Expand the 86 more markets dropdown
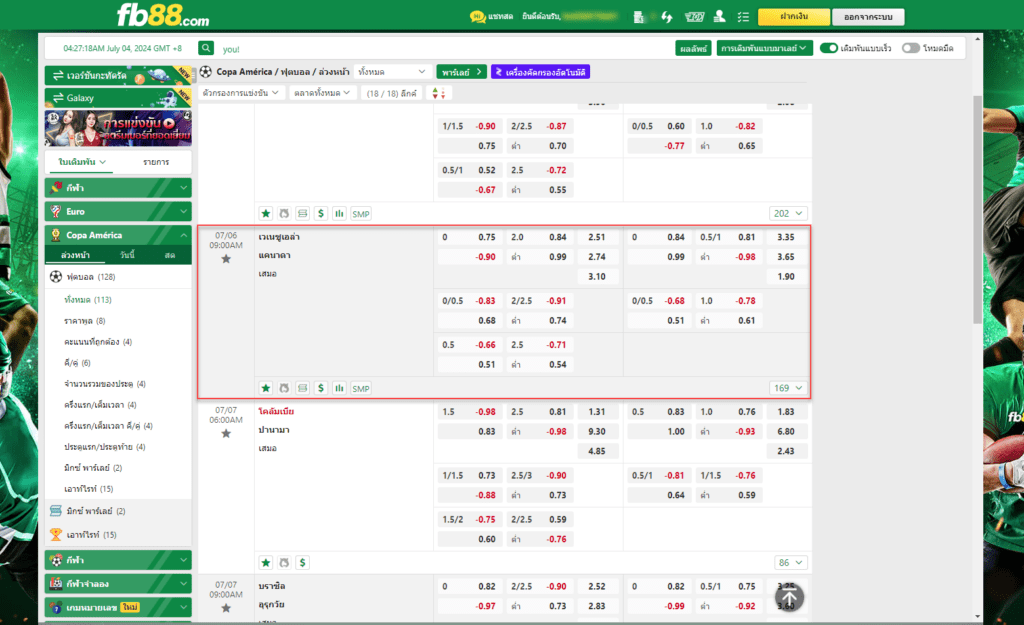The width and height of the screenshot is (1024, 625). (790, 562)
